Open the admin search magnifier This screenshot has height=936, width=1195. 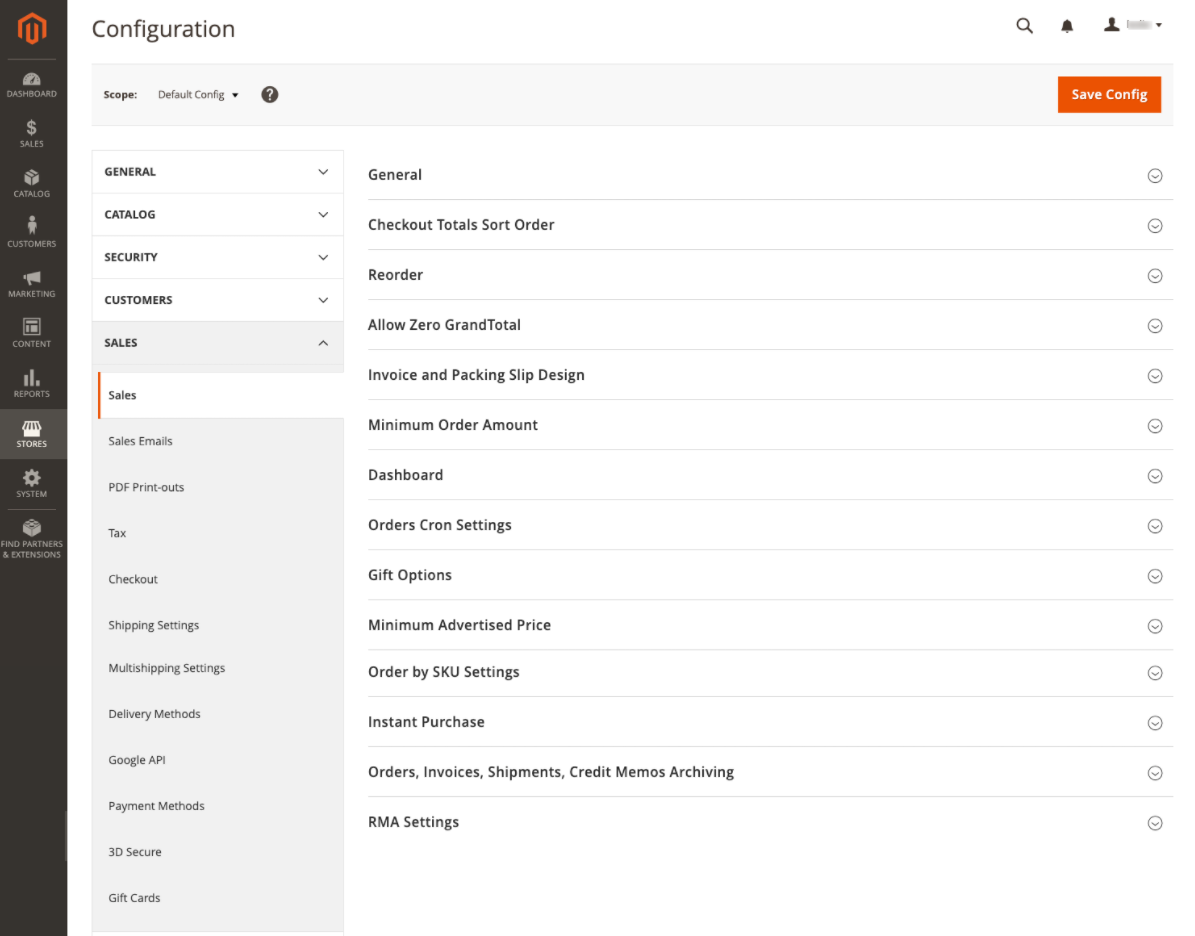(1024, 25)
